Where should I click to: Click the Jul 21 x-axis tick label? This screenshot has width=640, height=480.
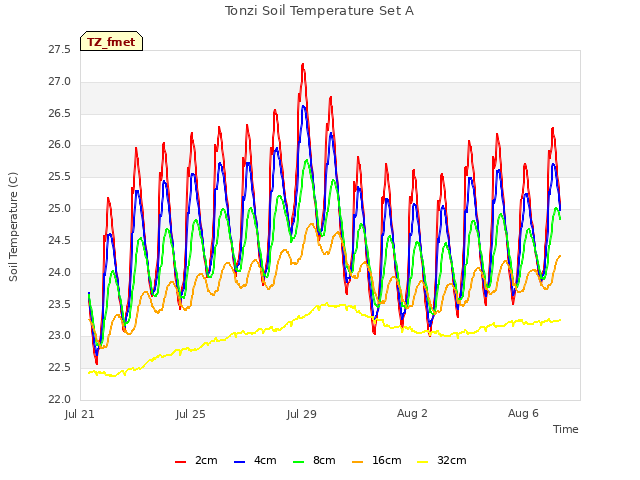coord(80,414)
